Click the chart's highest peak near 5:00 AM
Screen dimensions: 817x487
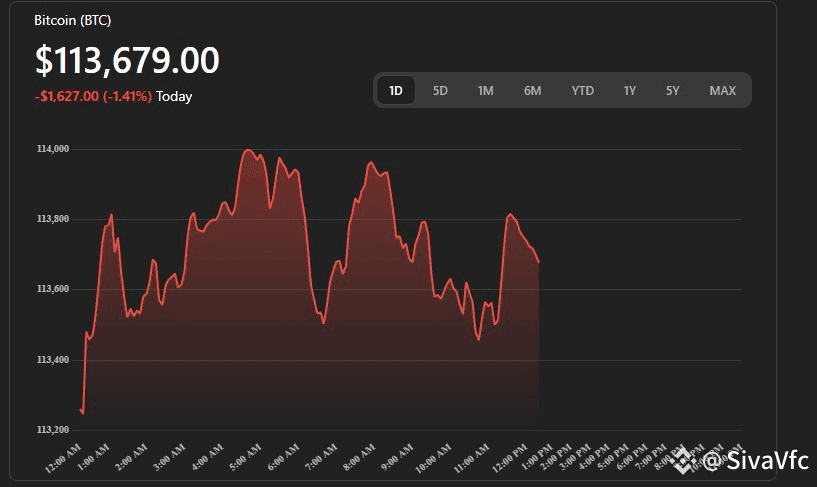[x=248, y=151]
